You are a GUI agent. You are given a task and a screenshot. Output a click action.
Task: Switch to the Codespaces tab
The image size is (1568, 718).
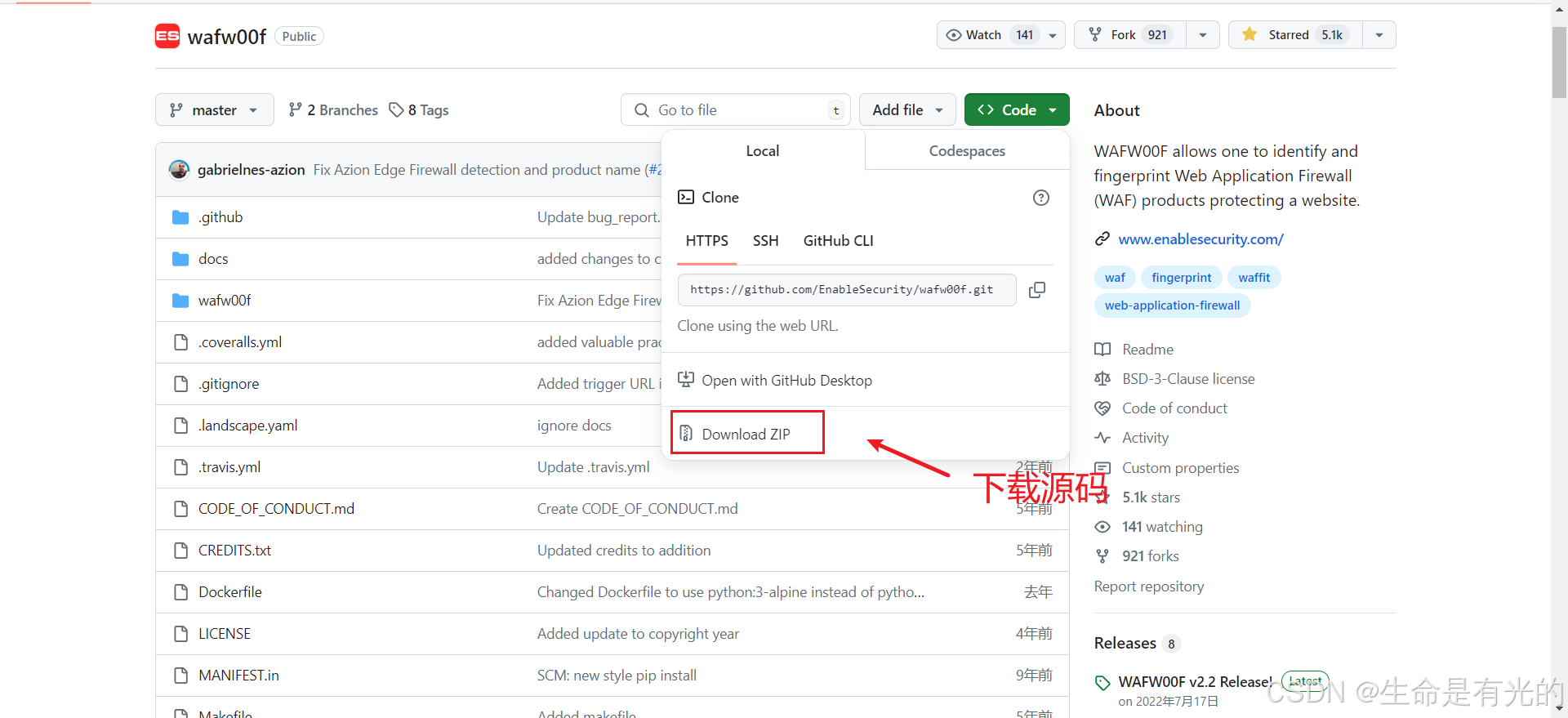coord(967,151)
